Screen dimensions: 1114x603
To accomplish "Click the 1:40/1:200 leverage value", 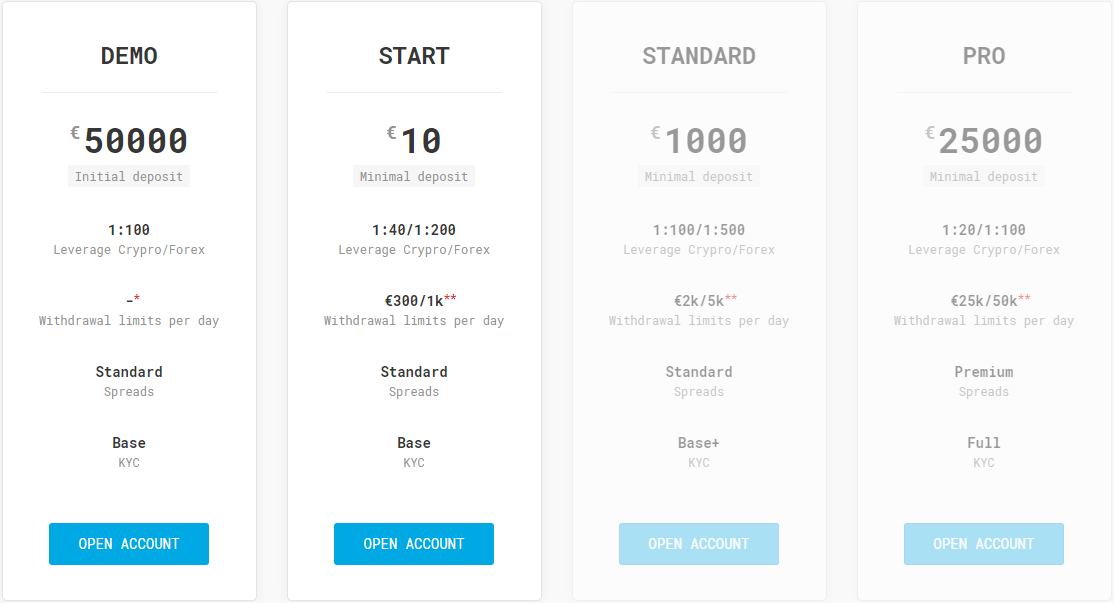I will (414, 230).
